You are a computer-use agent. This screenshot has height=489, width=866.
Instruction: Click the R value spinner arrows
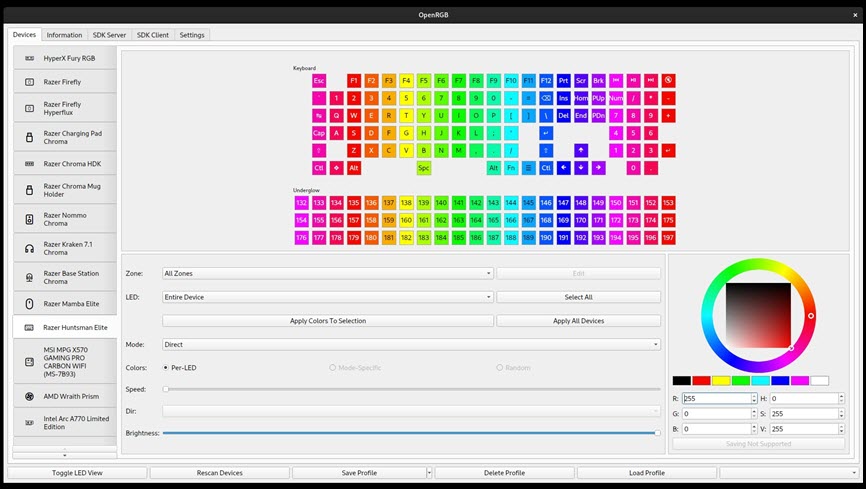pyautogui.click(x=754, y=398)
